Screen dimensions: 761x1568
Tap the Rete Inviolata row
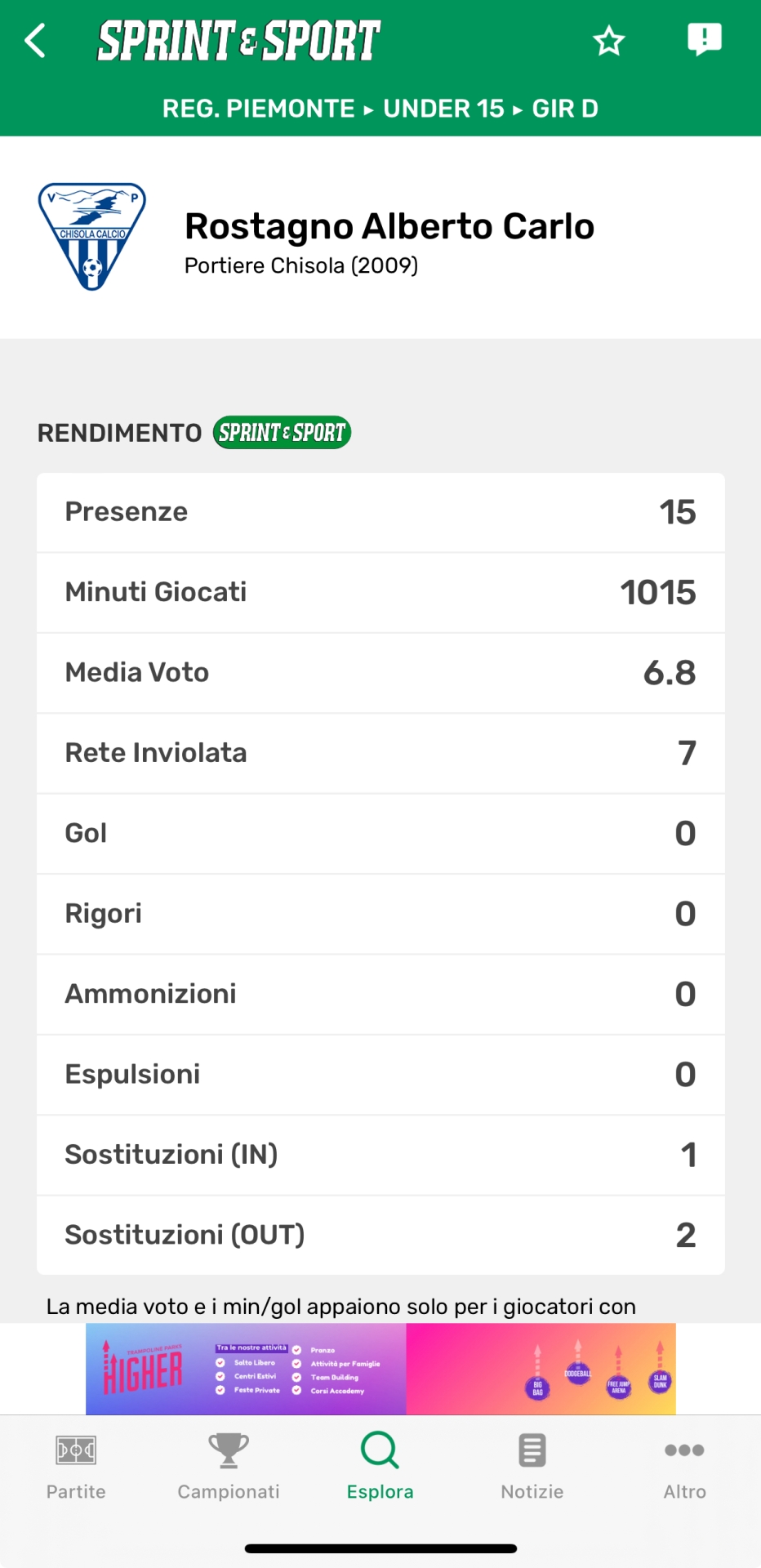[380, 753]
